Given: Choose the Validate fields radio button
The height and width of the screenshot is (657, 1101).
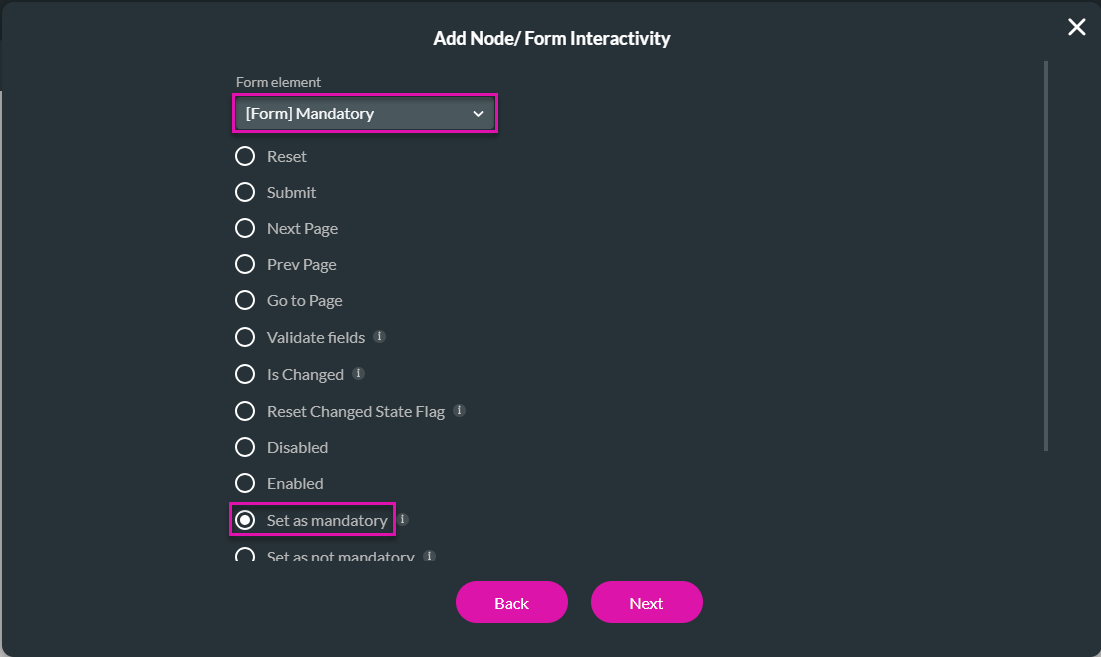Looking at the screenshot, I should click(x=244, y=337).
